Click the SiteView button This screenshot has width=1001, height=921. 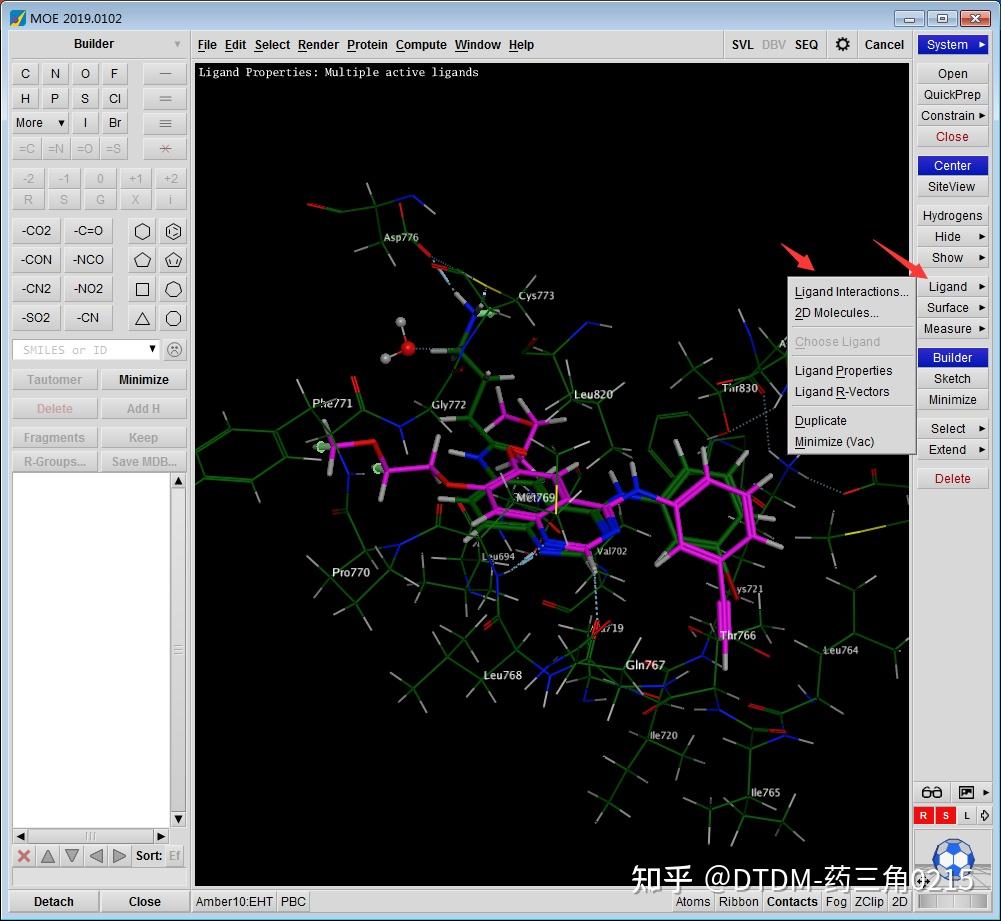click(952, 187)
